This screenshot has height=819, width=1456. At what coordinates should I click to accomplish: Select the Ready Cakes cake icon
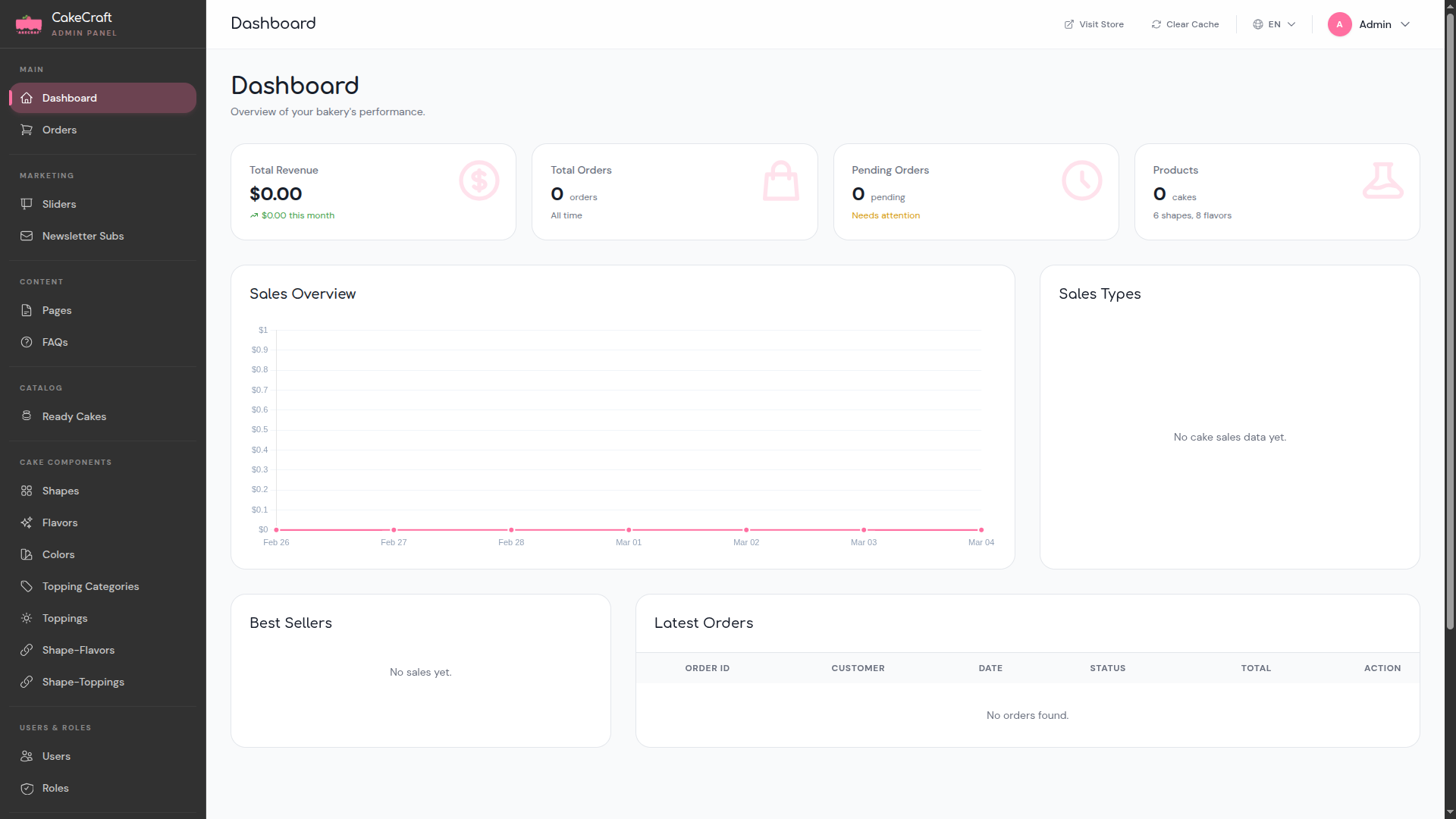(x=27, y=416)
